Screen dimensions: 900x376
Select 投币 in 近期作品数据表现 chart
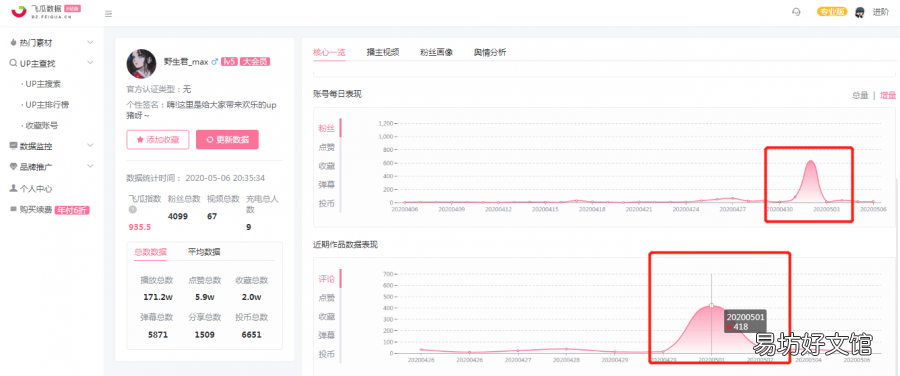(x=327, y=354)
